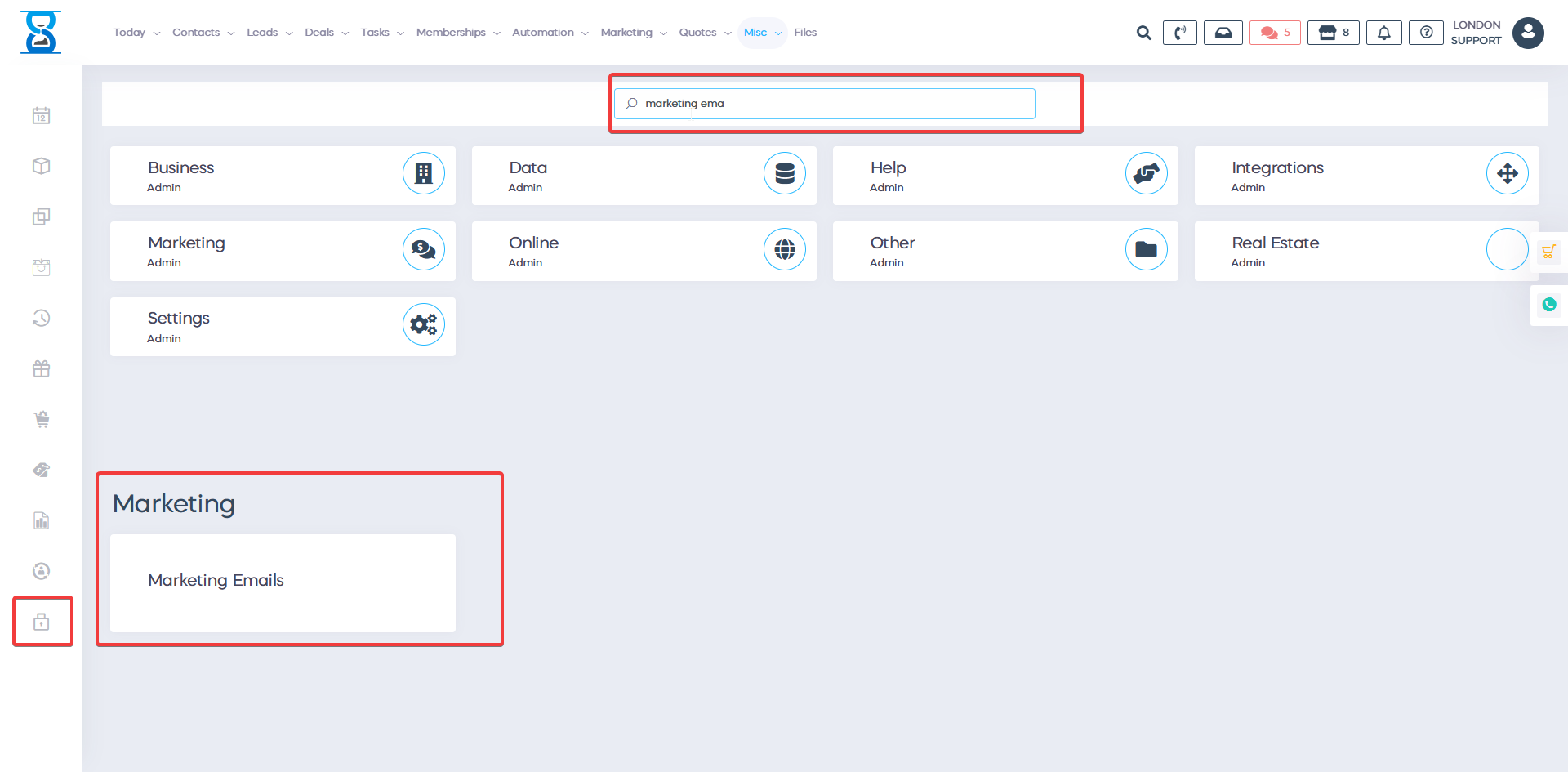Click the search field containing 'marketing ema'
The height and width of the screenshot is (772, 1568).
825,104
